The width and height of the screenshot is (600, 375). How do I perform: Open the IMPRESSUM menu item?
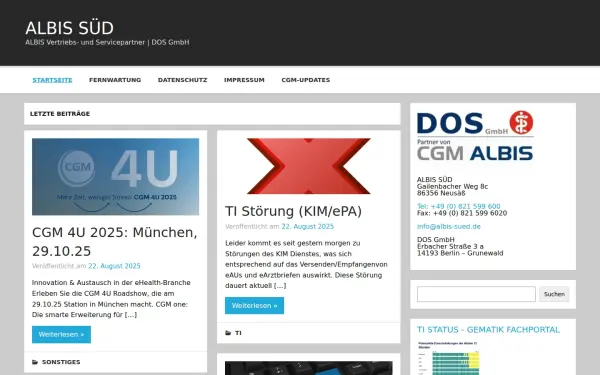[x=244, y=80]
